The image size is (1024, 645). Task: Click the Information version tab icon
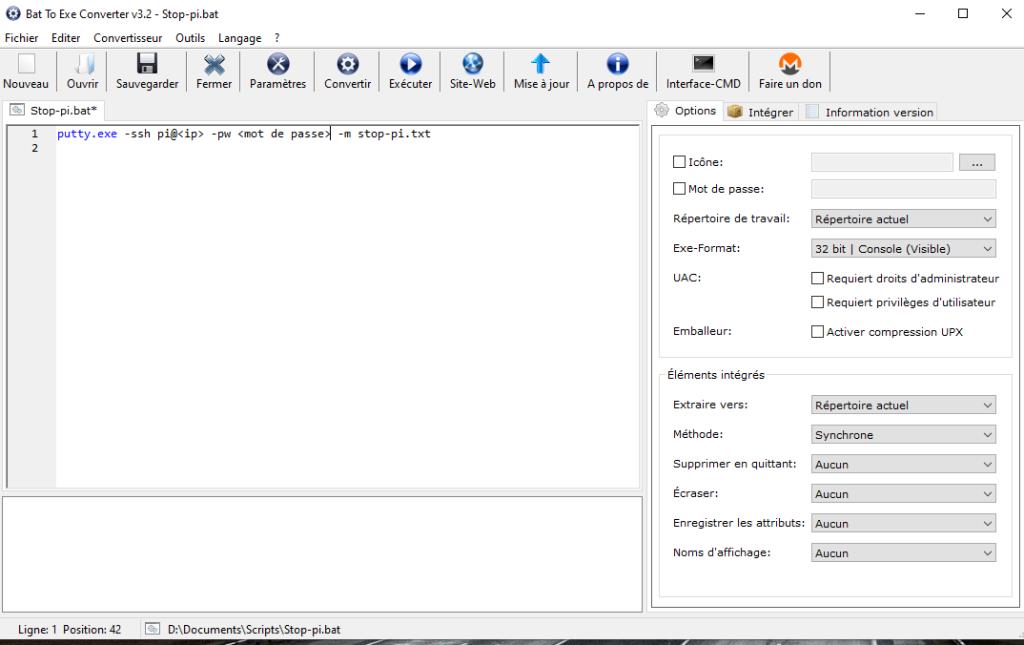[812, 112]
